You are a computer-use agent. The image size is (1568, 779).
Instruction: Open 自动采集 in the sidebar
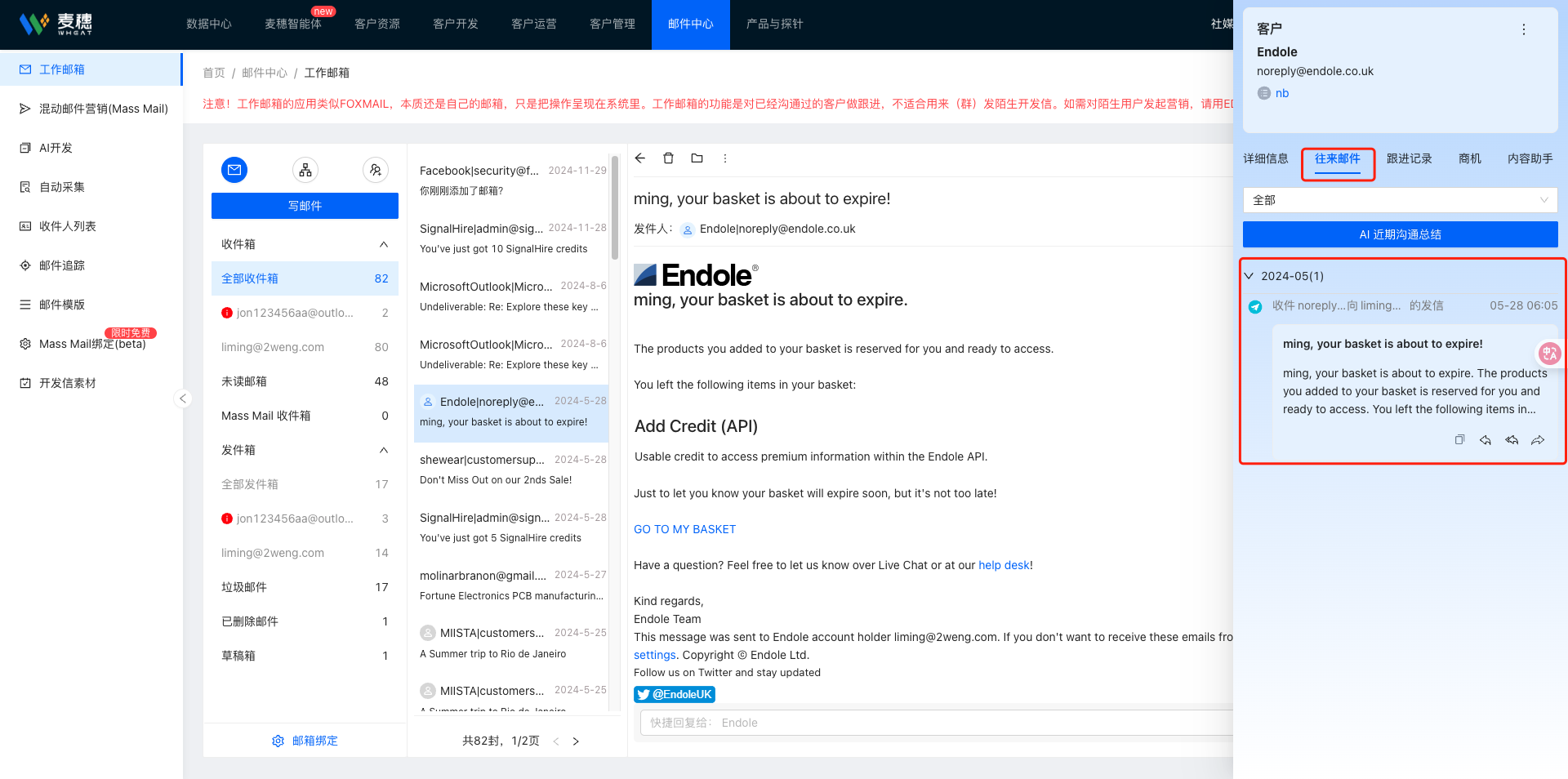(x=91, y=187)
